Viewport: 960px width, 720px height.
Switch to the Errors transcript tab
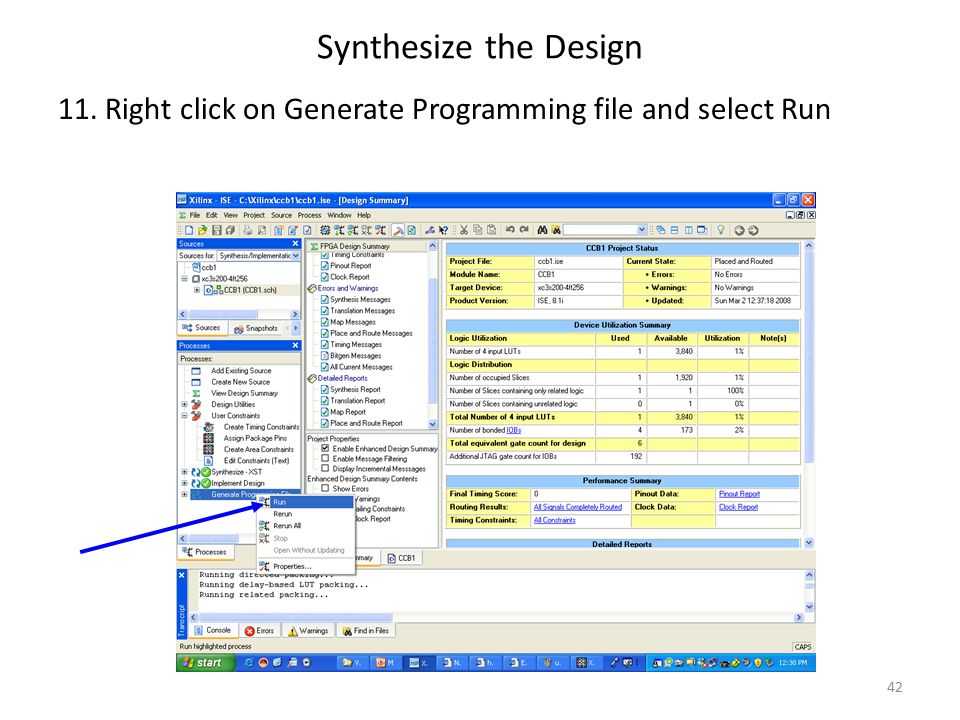(260, 631)
